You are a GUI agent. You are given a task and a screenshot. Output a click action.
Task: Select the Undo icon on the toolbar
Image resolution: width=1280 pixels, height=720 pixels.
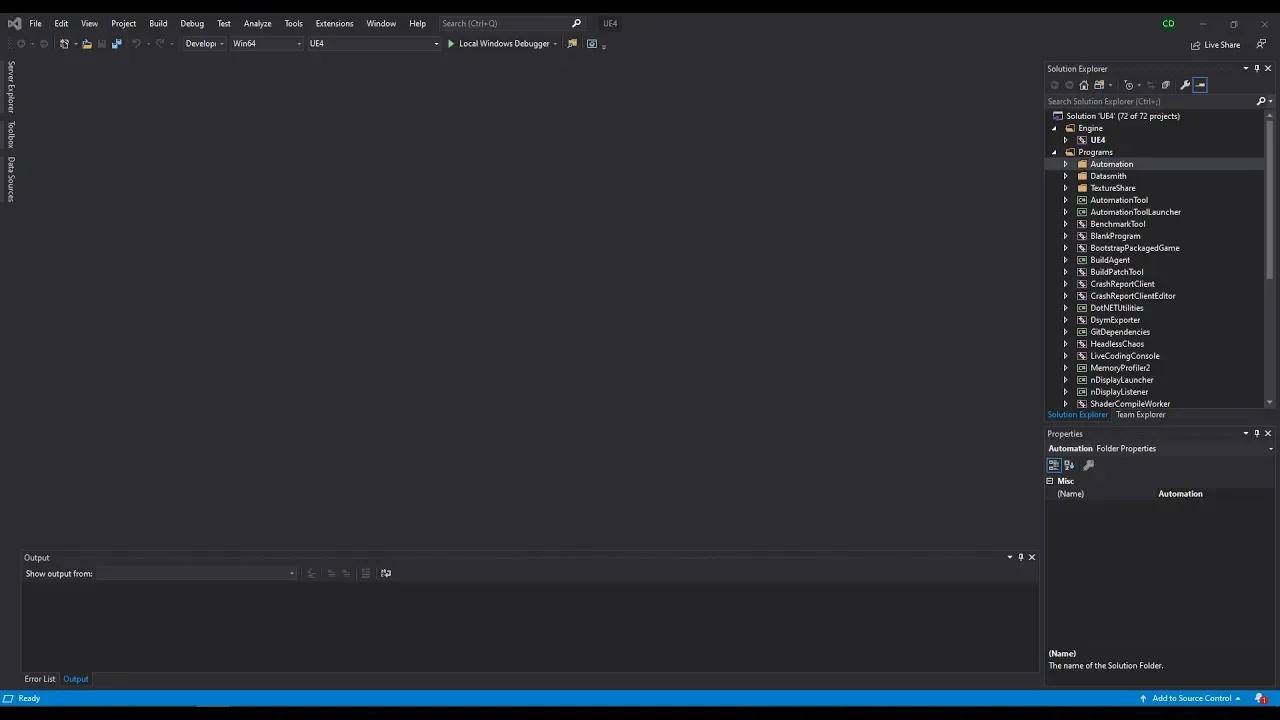135,43
